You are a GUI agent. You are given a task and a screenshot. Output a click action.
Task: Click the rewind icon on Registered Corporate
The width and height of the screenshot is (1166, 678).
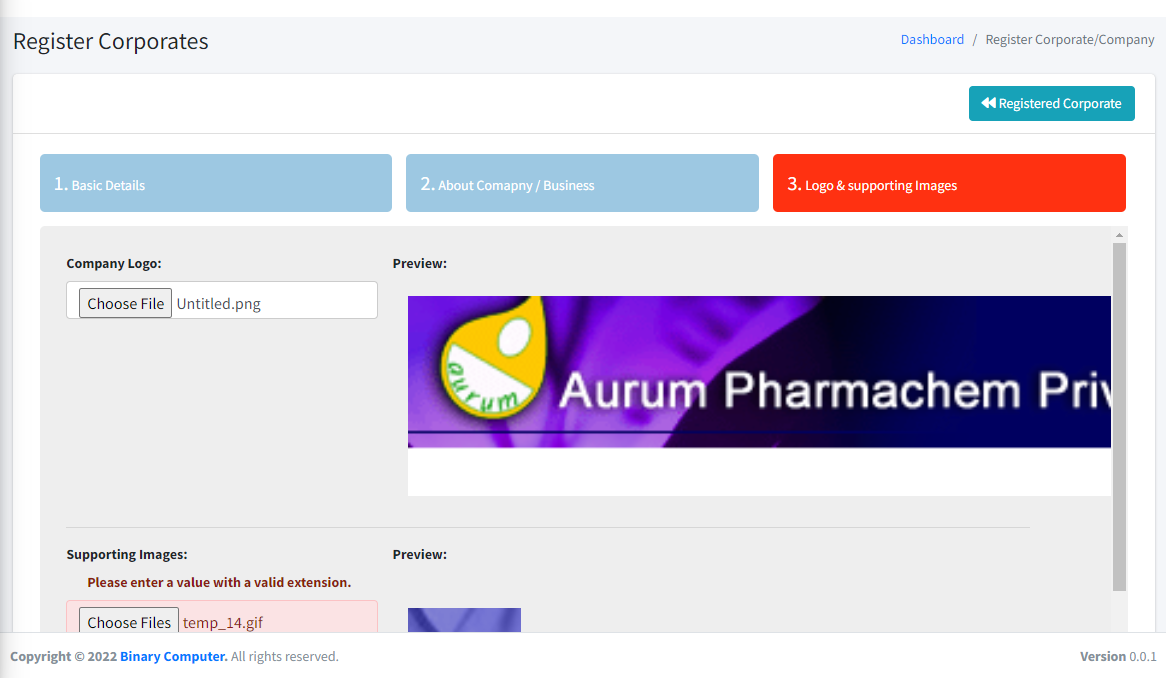[x=988, y=103]
